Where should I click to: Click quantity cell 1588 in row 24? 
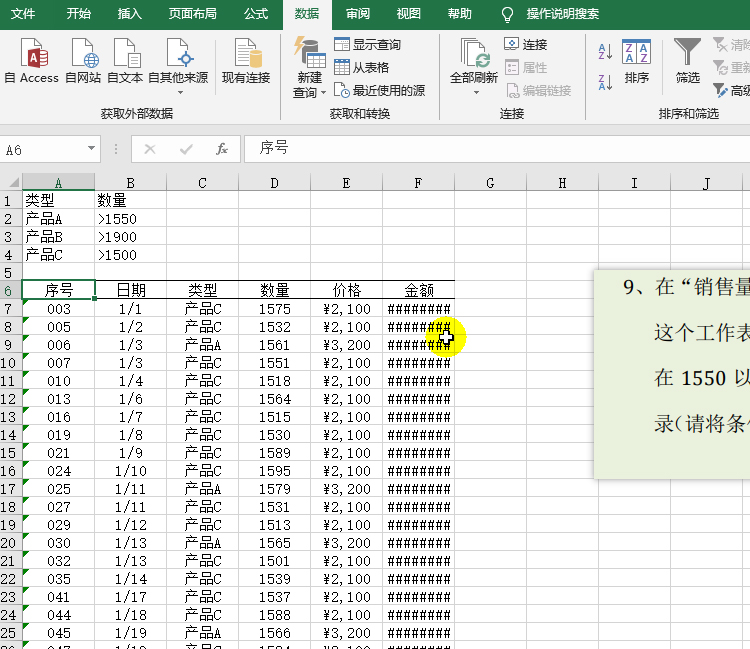[x=275, y=615]
